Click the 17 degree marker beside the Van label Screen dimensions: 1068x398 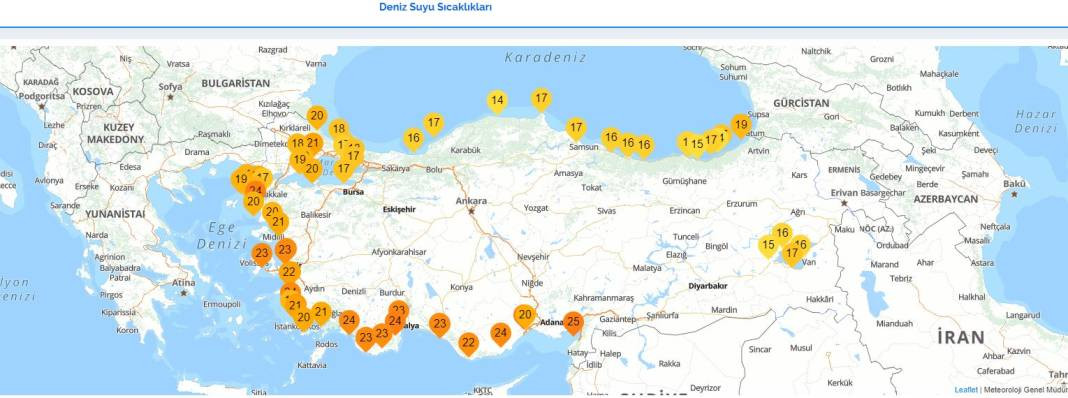(791, 255)
